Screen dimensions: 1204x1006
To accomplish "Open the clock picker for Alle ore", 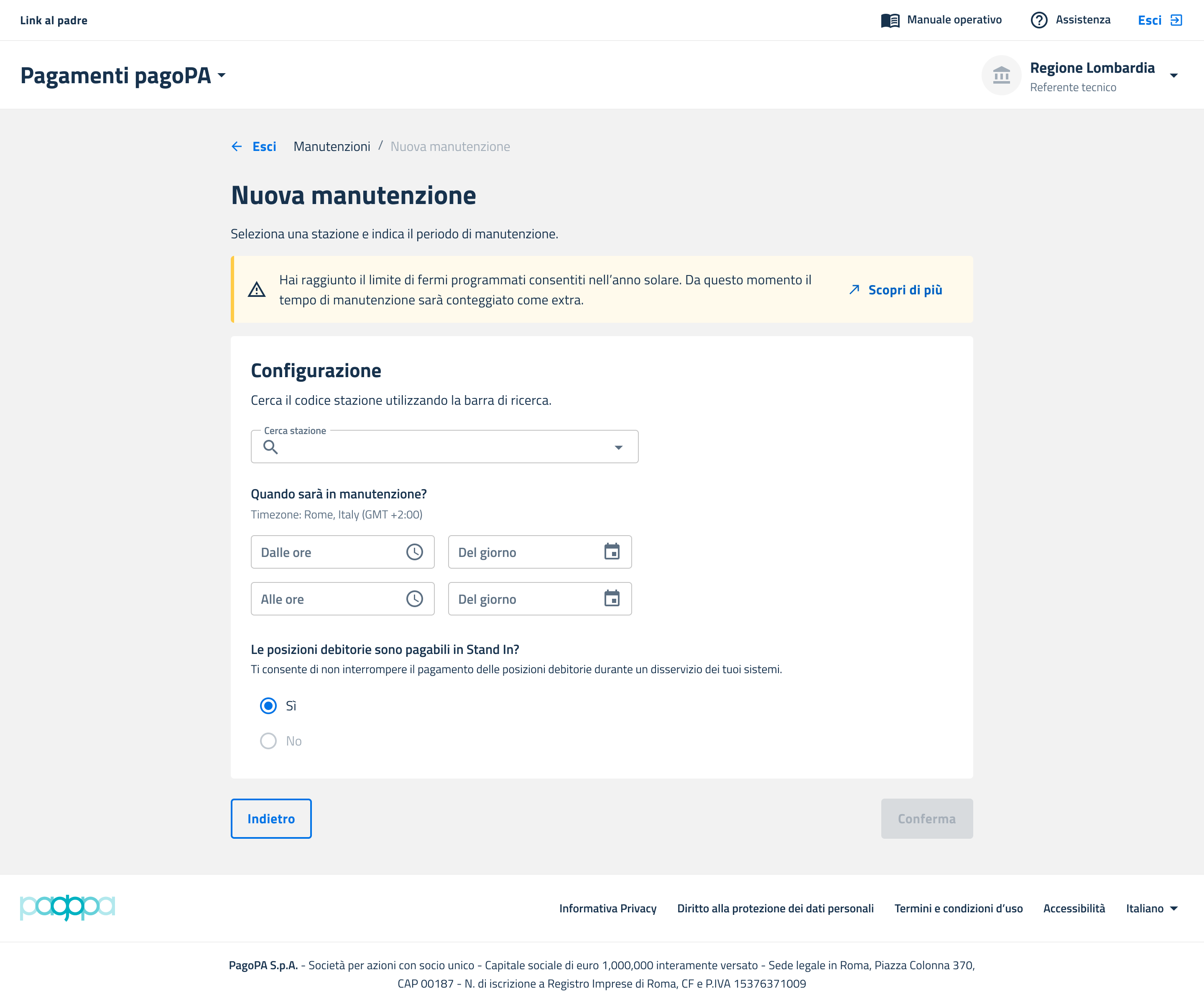I will (415, 599).
